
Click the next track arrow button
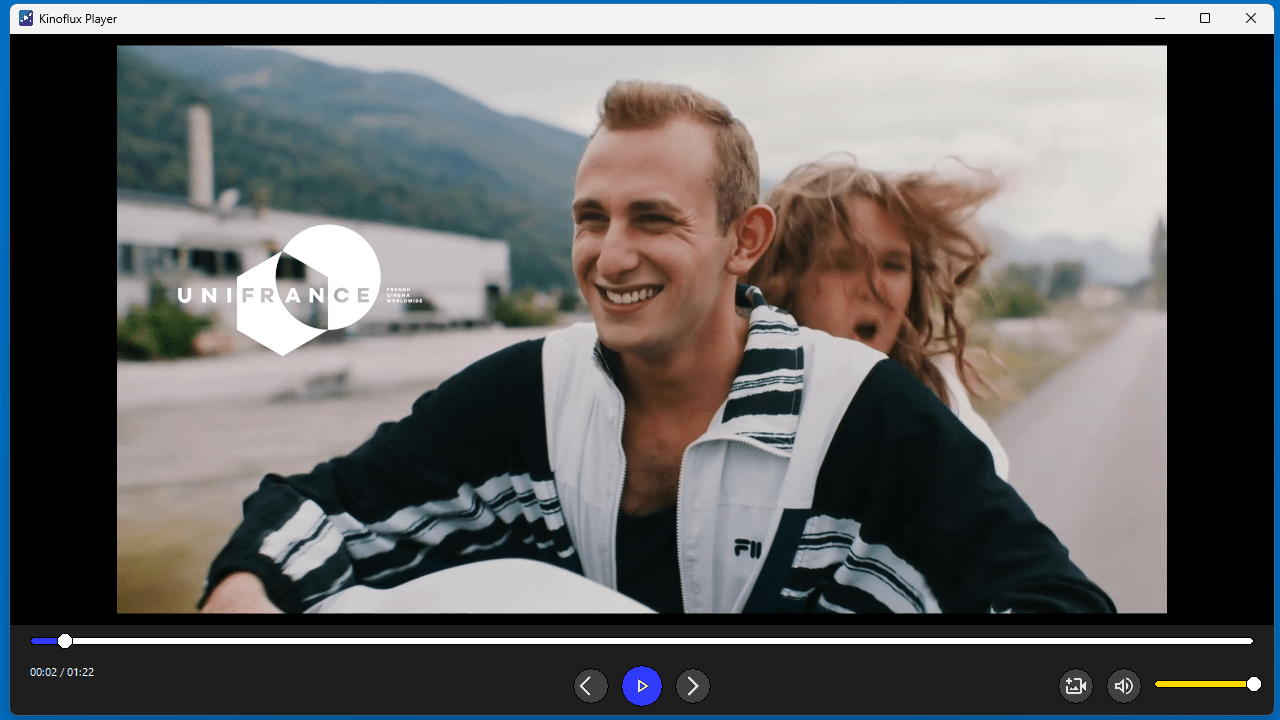tap(693, 686)
